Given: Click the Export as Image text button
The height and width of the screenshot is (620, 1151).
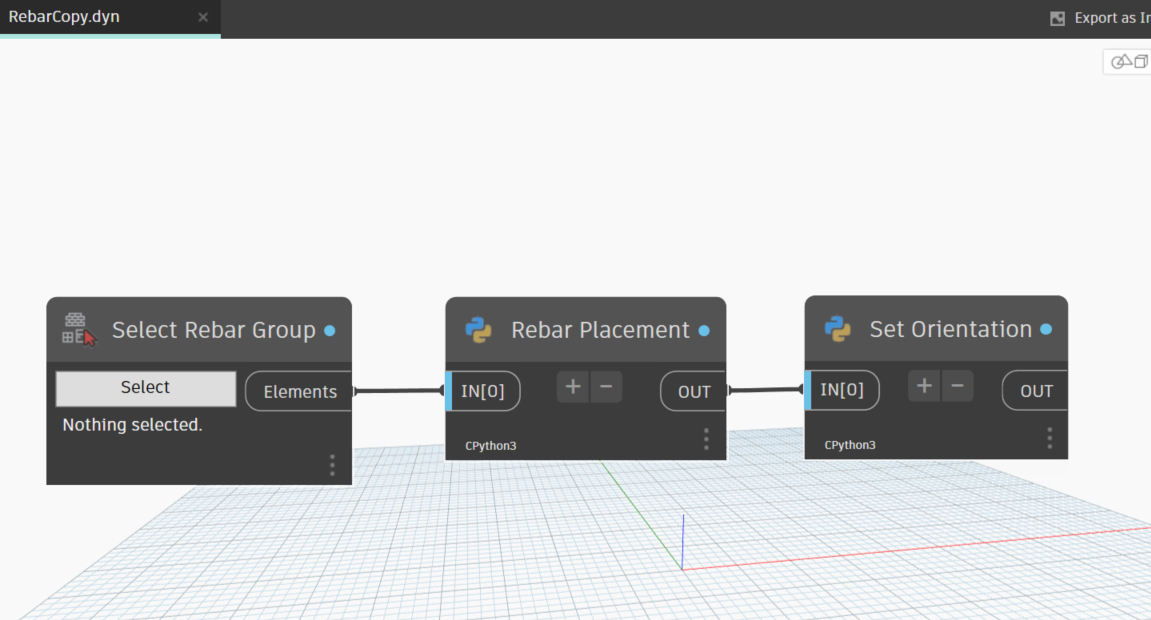Looking at the screenshot, I should click(1110, 18).
